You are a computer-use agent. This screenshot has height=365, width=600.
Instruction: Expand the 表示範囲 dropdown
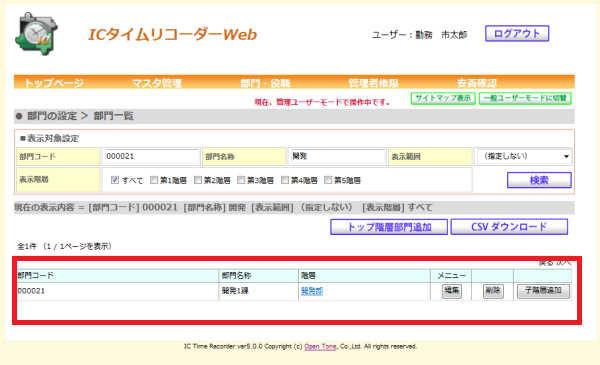click(x=523, y=156)
